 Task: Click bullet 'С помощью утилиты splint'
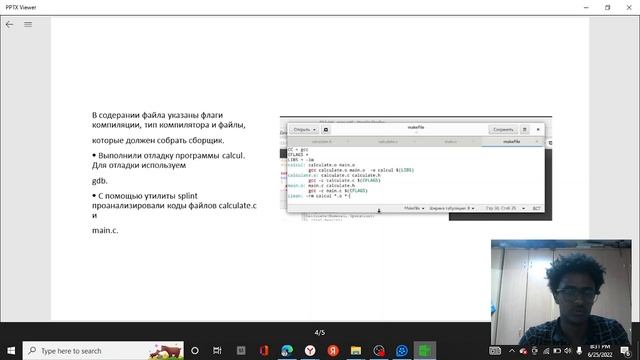[145, 196]
